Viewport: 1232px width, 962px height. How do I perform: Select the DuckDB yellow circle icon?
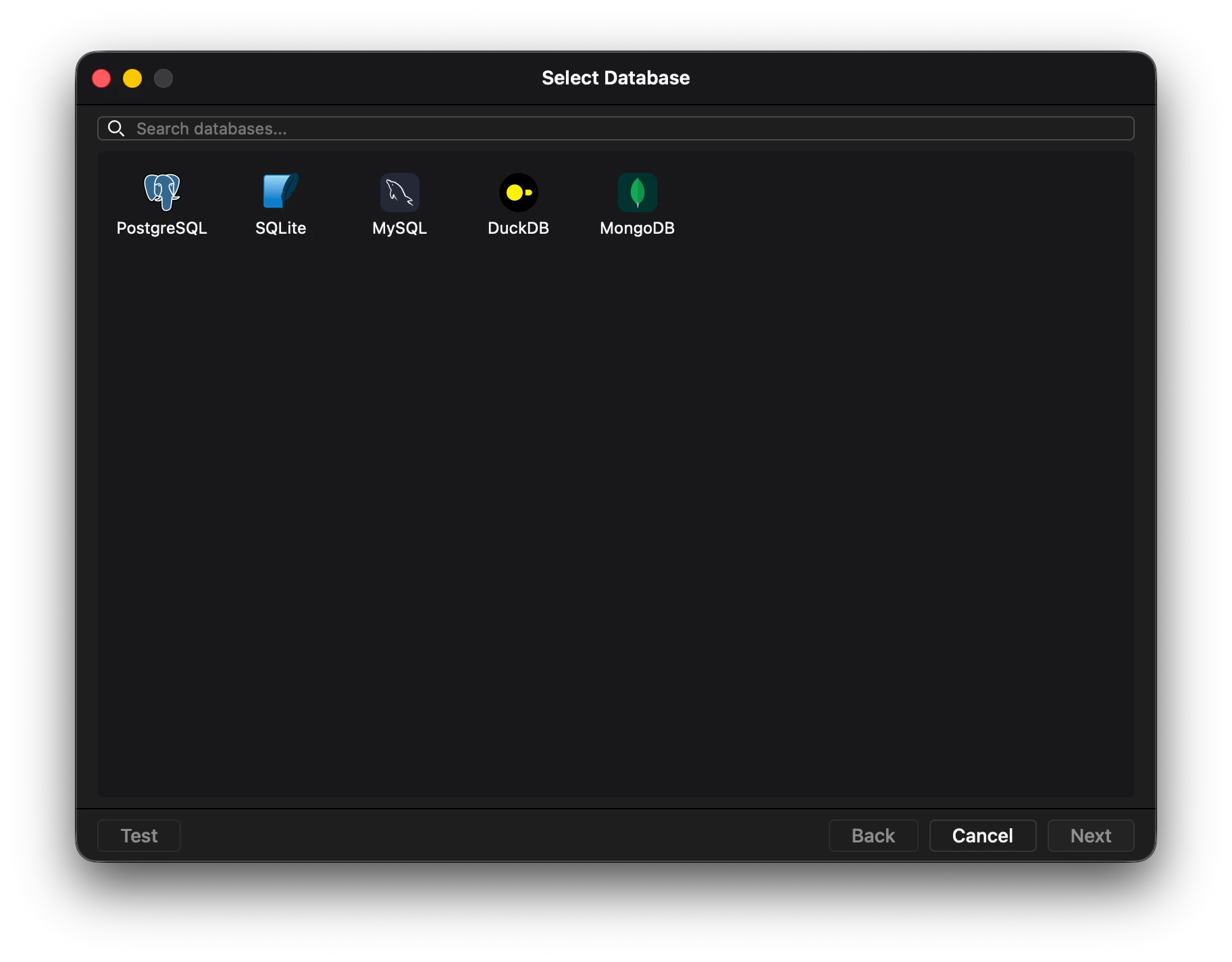tap(518, 193)
